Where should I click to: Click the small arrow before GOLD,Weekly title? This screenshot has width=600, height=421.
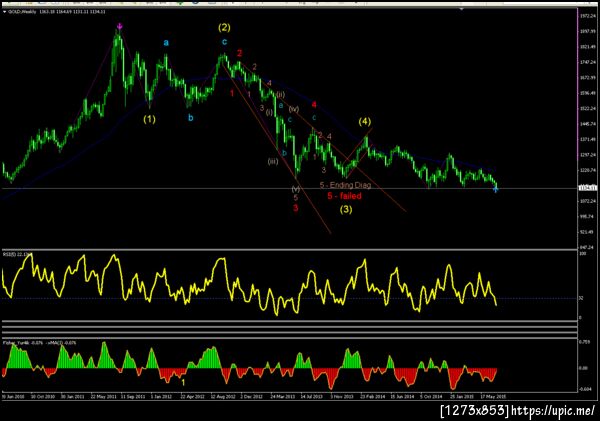point(5,12)
